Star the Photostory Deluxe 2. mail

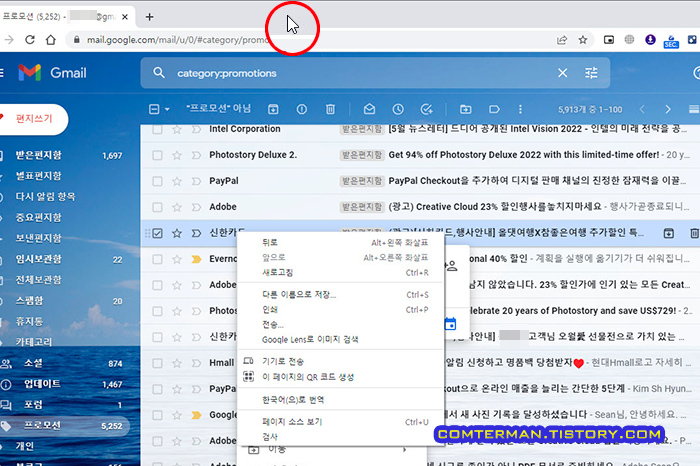point(177,155)
